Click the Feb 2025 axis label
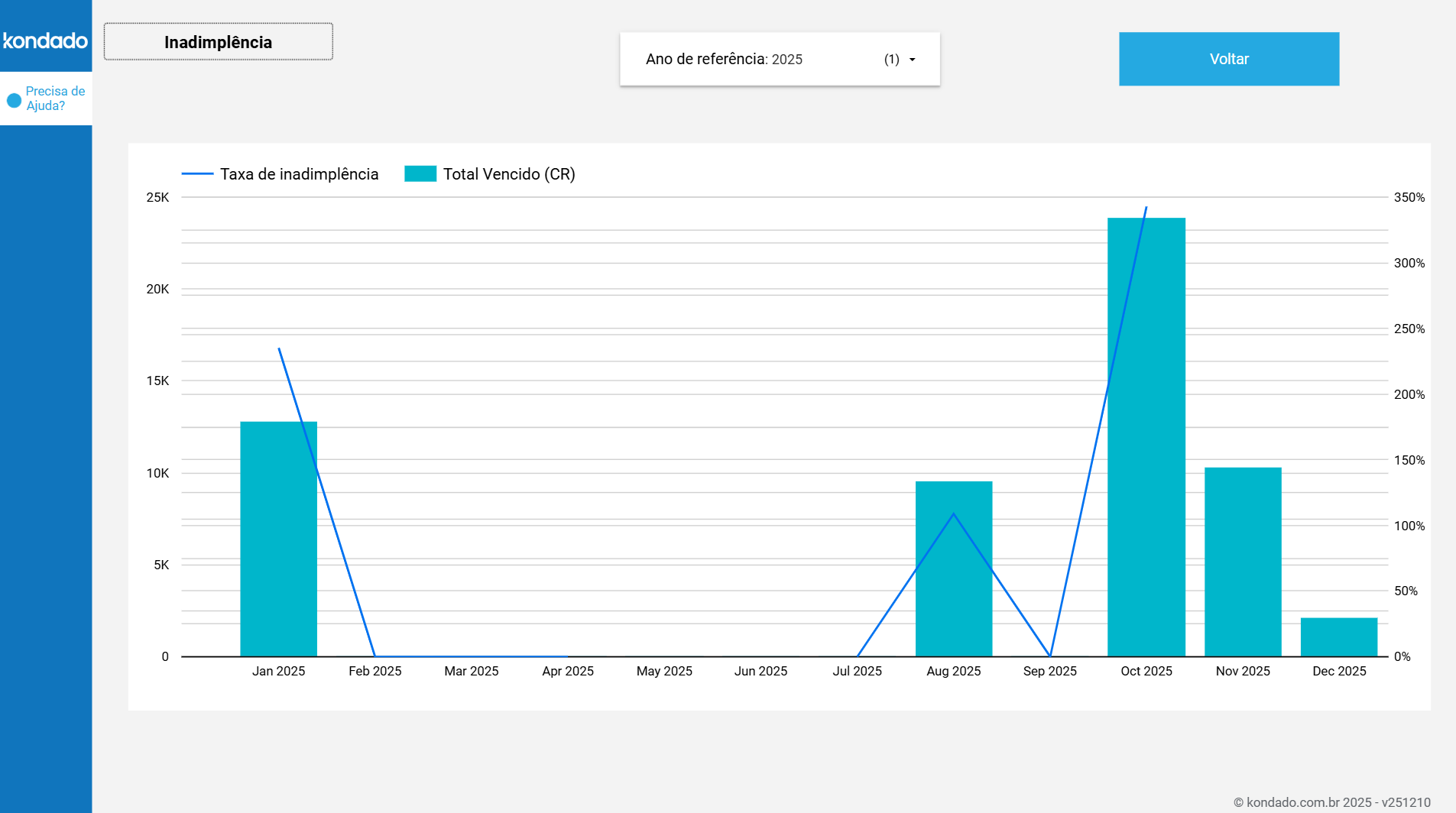Screen dimensions: 1456x813 pos(375,671)
